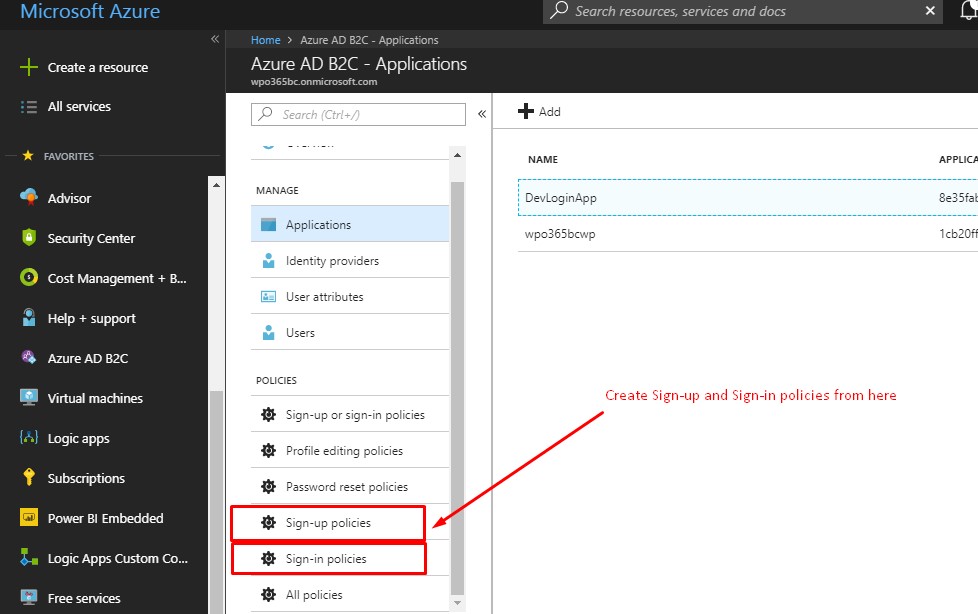Click the Sign-up policies gear icon
Image resolution: width=978 pixels, height=614 pixels.
coord(268,522)
